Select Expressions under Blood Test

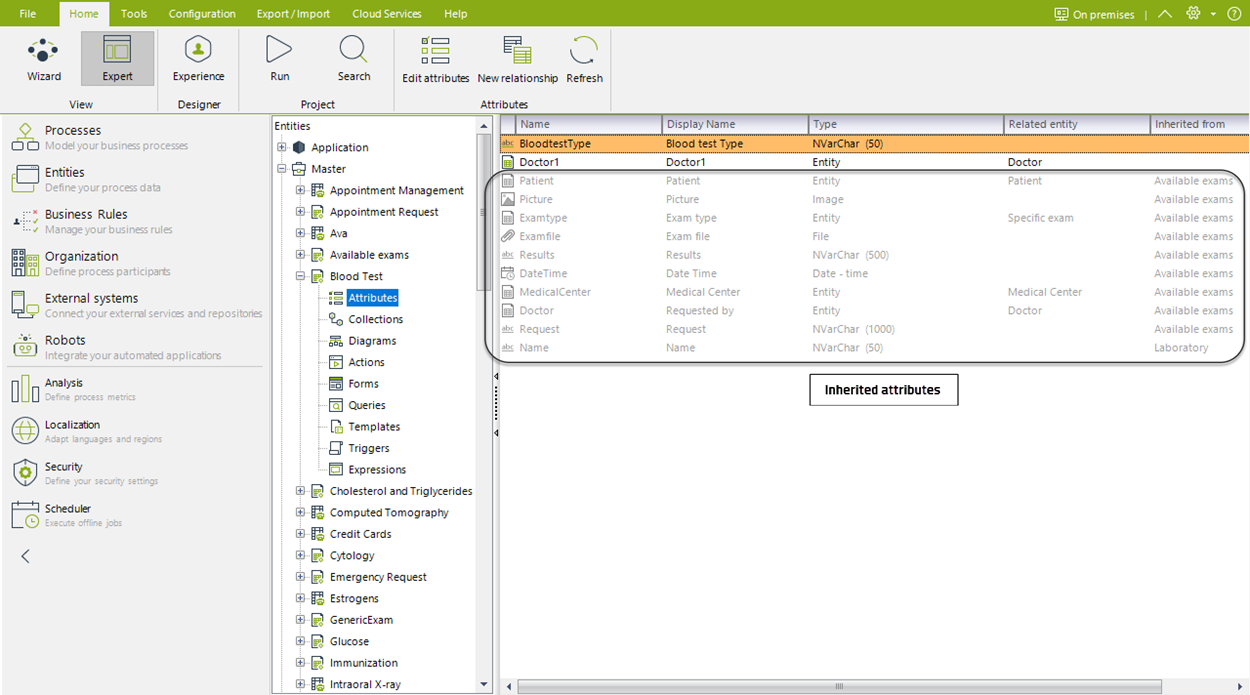377,470
